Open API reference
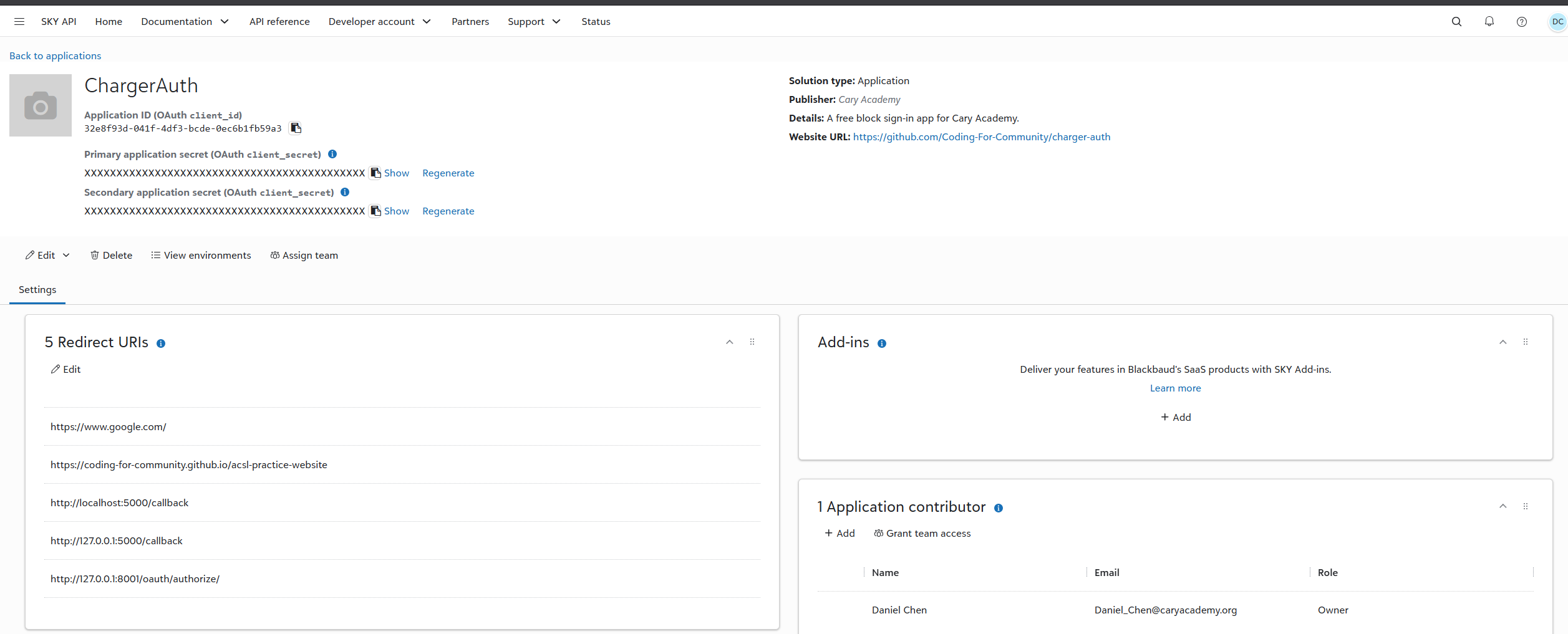This screenshot has height=634, width=1568. [x=279, y=21]
